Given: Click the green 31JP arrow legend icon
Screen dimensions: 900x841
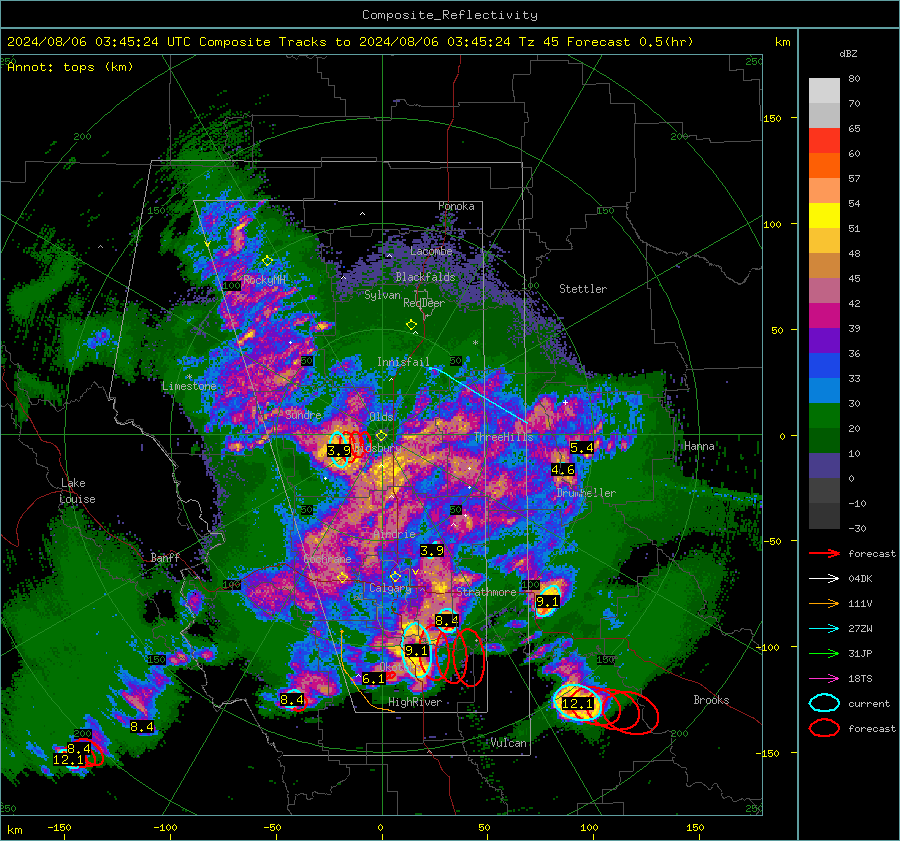Looking at the screenshot, I should [824, 653].
